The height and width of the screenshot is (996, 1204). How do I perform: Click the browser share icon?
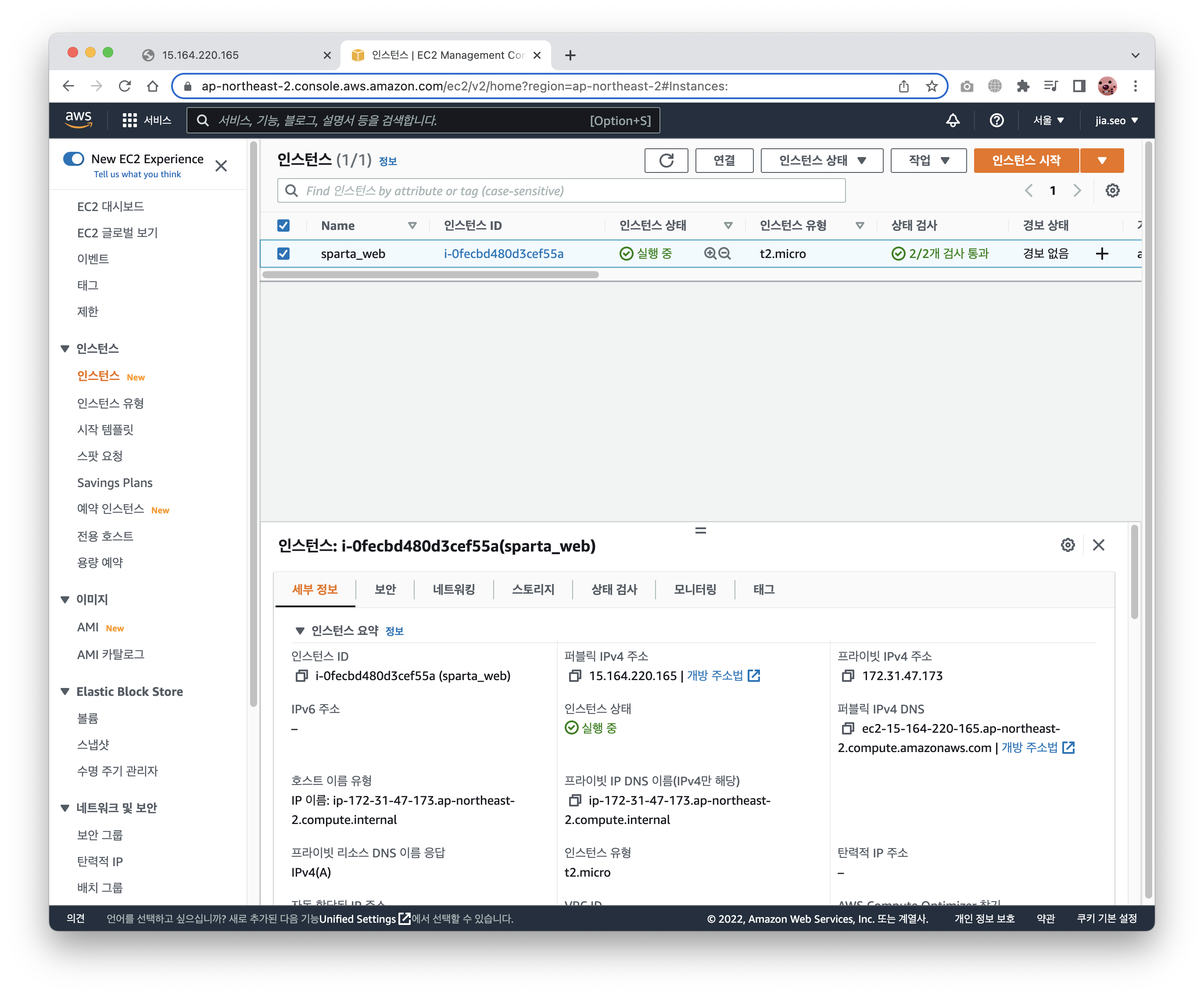903,86
